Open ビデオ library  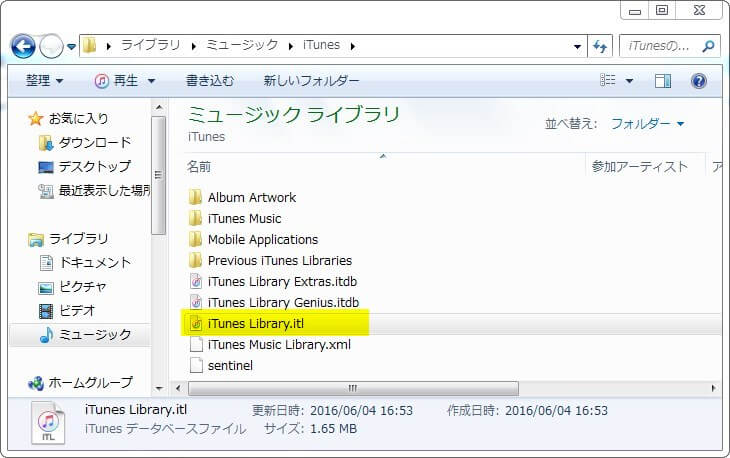[x=77, y=310]
